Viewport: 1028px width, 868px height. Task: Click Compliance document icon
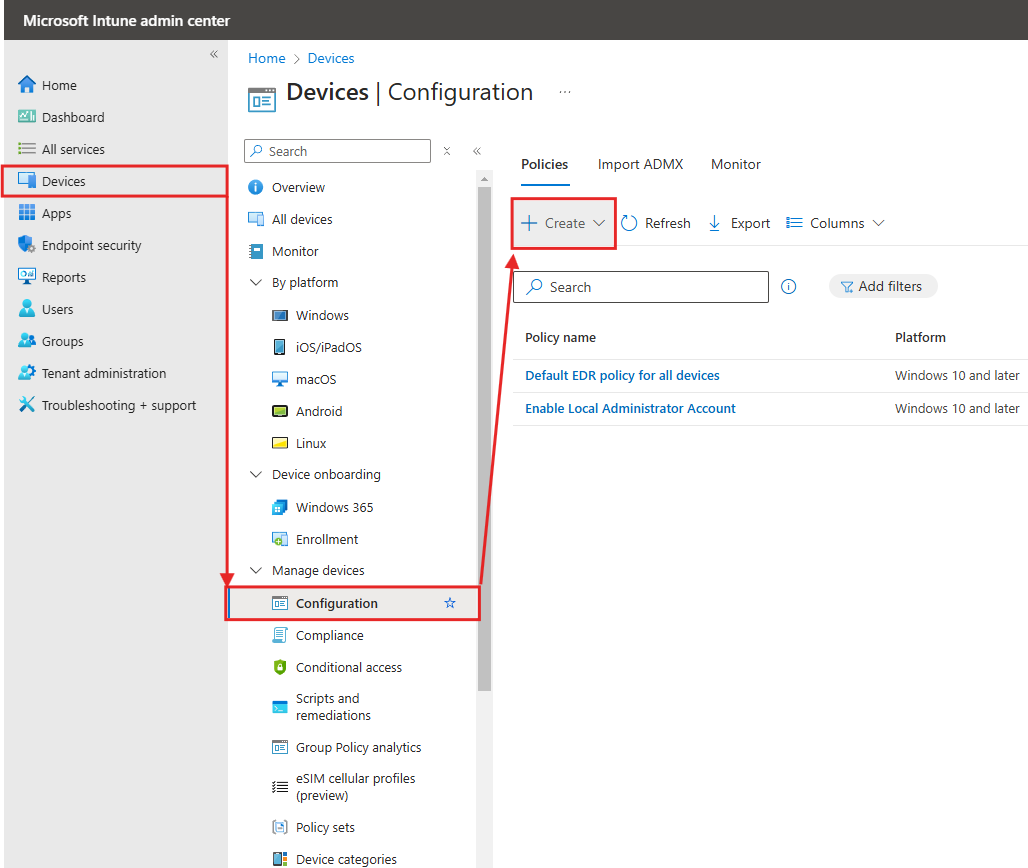tap(280, 635)
